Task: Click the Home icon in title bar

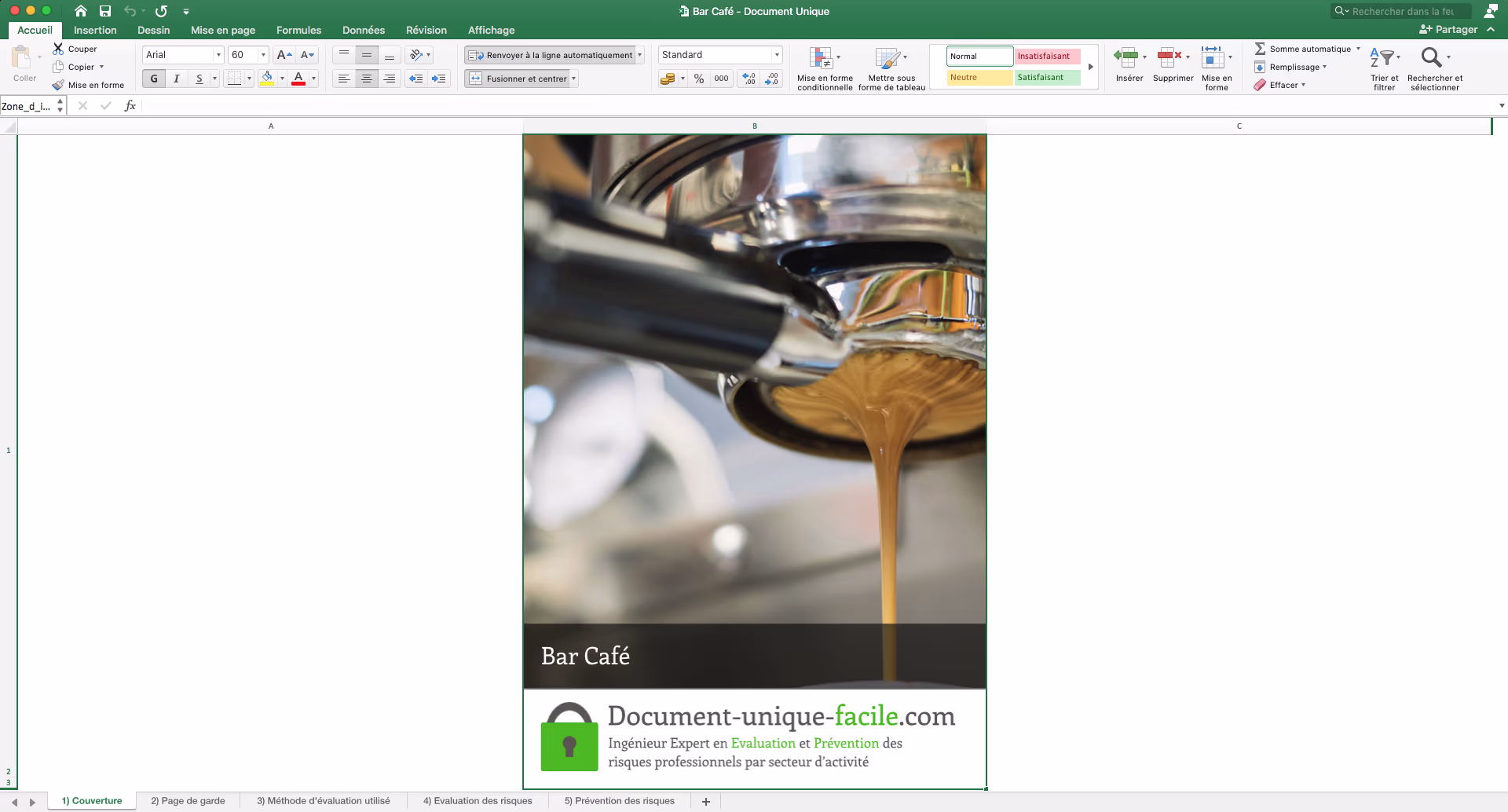Action: (81, 11)
